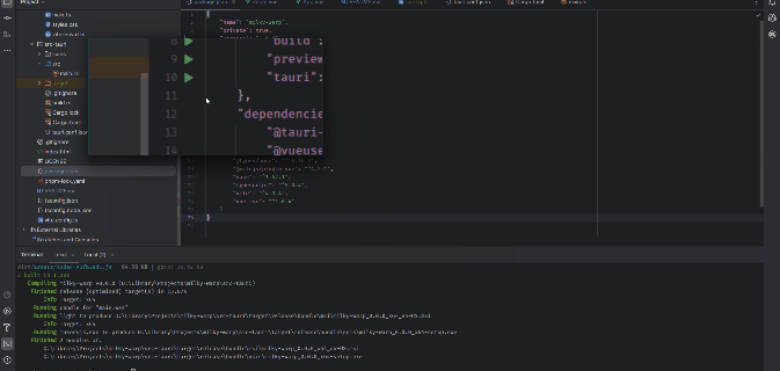Expand External Libraries node
The image size is (780, 371).
(24, 230)
